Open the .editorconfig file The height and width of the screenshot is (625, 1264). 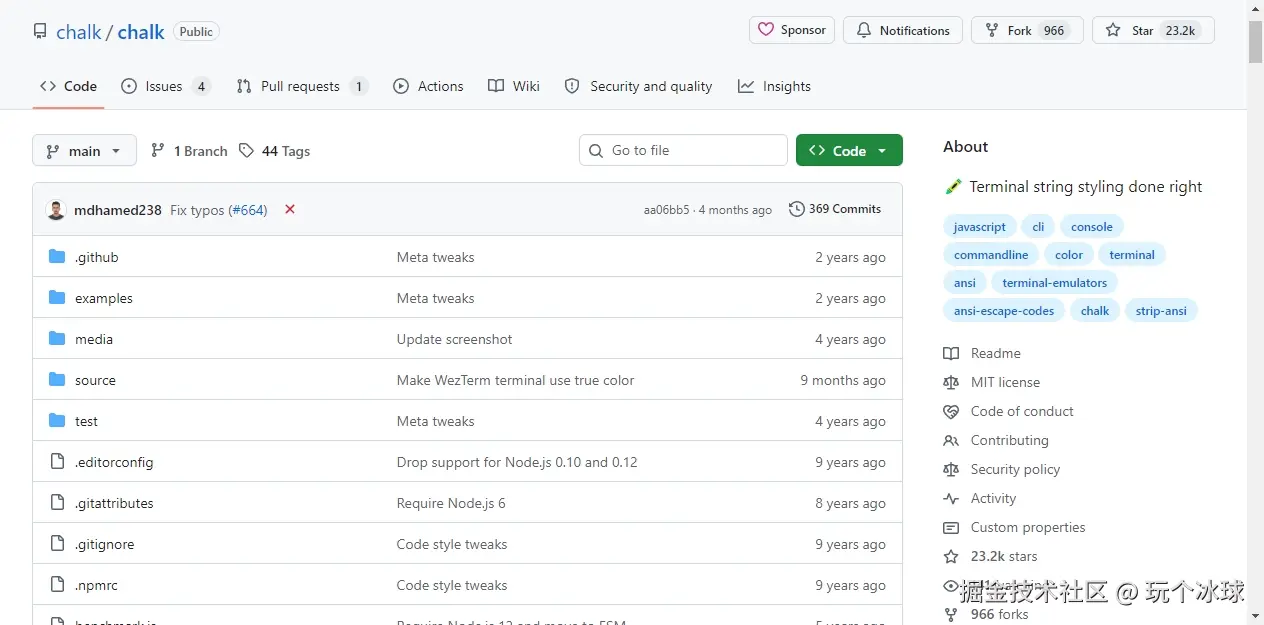click(114, 462)
